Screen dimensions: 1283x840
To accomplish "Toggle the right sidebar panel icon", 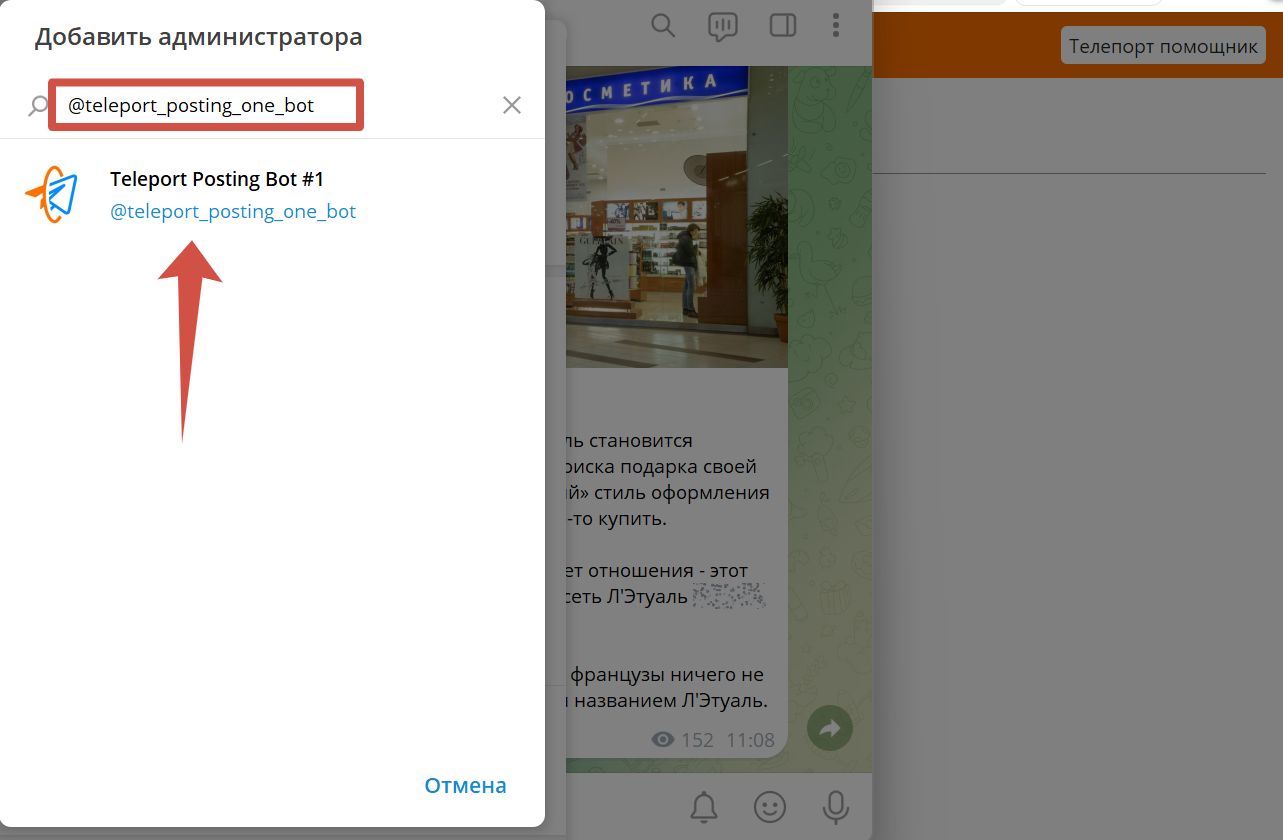I will click(782, 25).
